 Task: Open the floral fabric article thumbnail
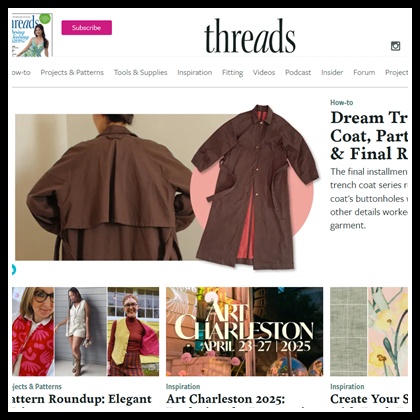pos(369,332)
